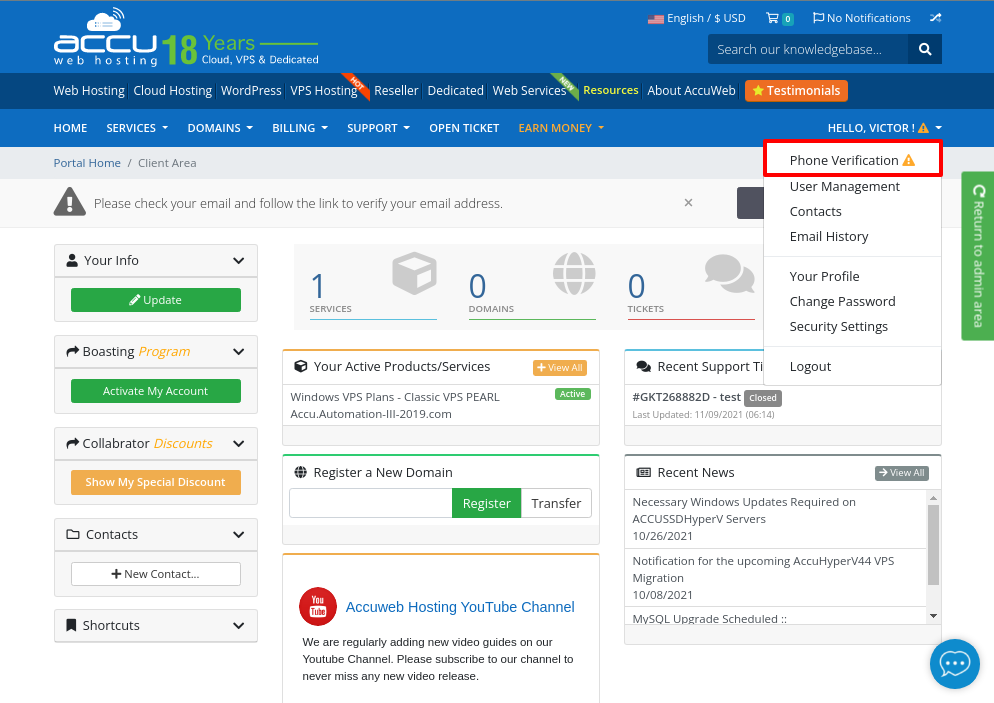Image resolution: width=994 pixels, height=703 pixels.
Task: Click the Recent Support Tickets chat icon
Action: (x=643, y=366)
